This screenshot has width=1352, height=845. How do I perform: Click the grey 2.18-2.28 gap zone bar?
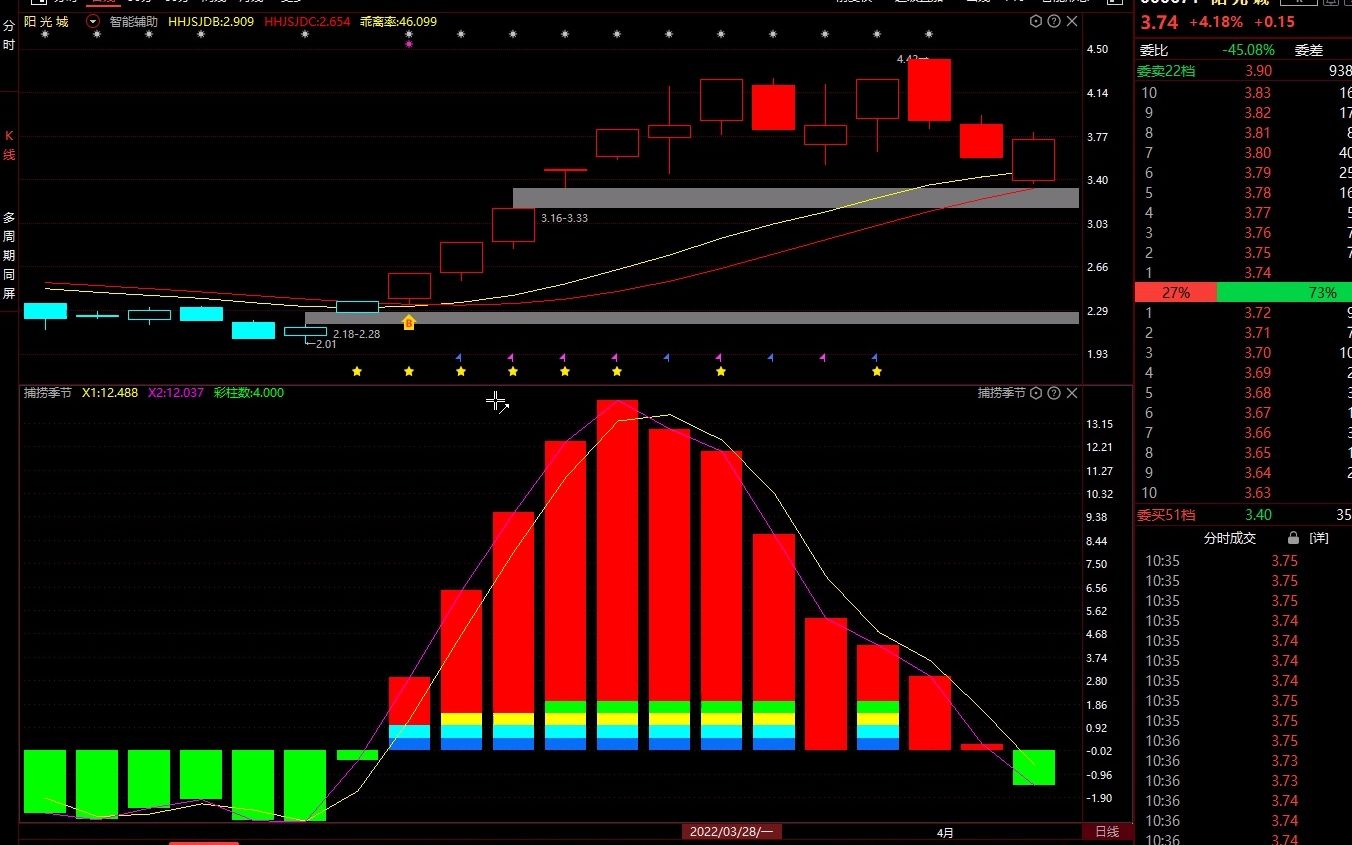click(x=692, y=318)
